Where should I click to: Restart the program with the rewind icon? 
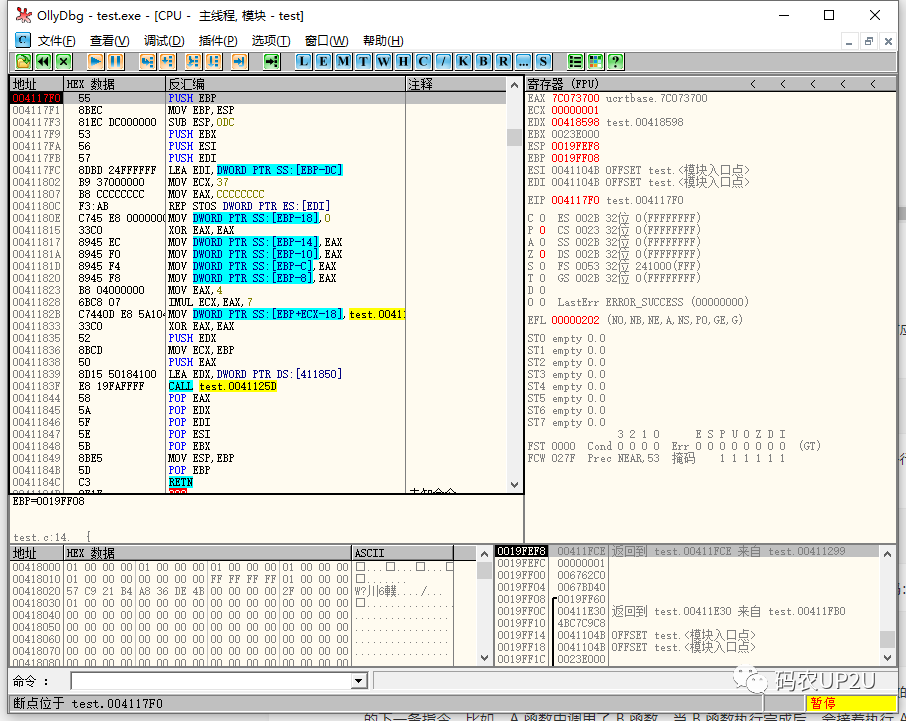43,61
